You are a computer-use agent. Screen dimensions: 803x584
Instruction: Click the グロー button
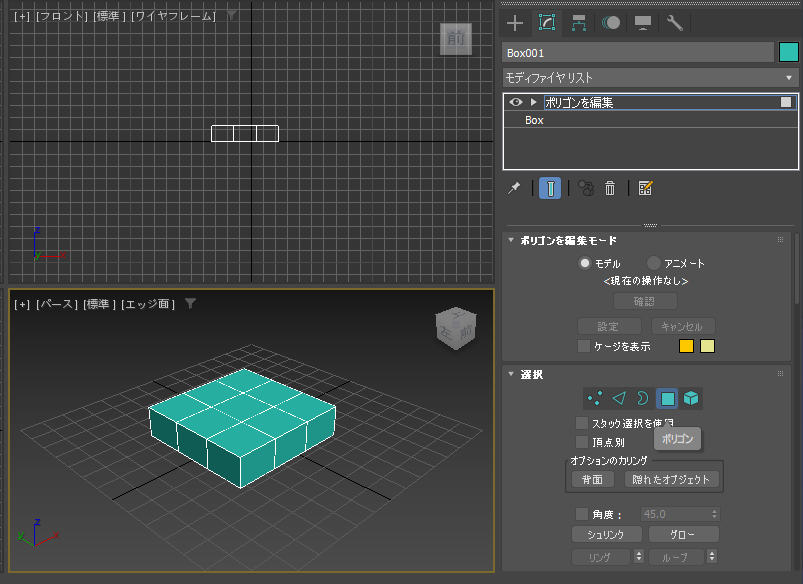click(x=683, y=534)
